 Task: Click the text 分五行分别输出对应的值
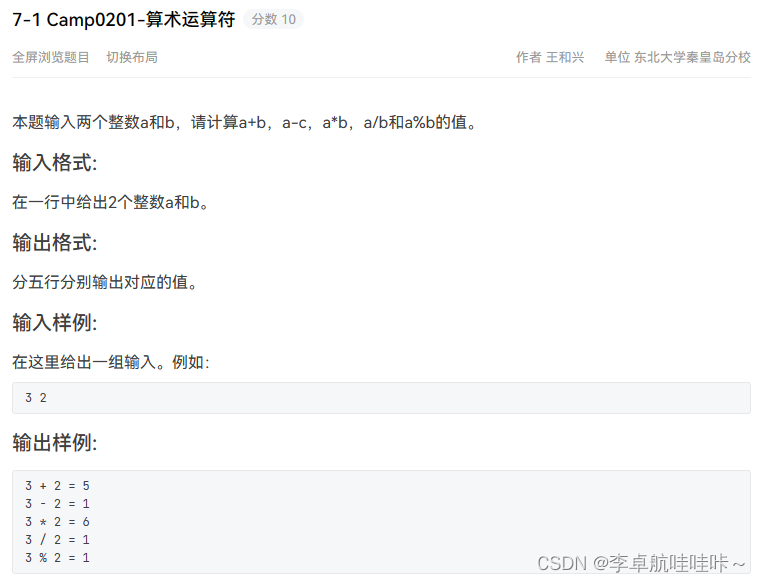105,282
